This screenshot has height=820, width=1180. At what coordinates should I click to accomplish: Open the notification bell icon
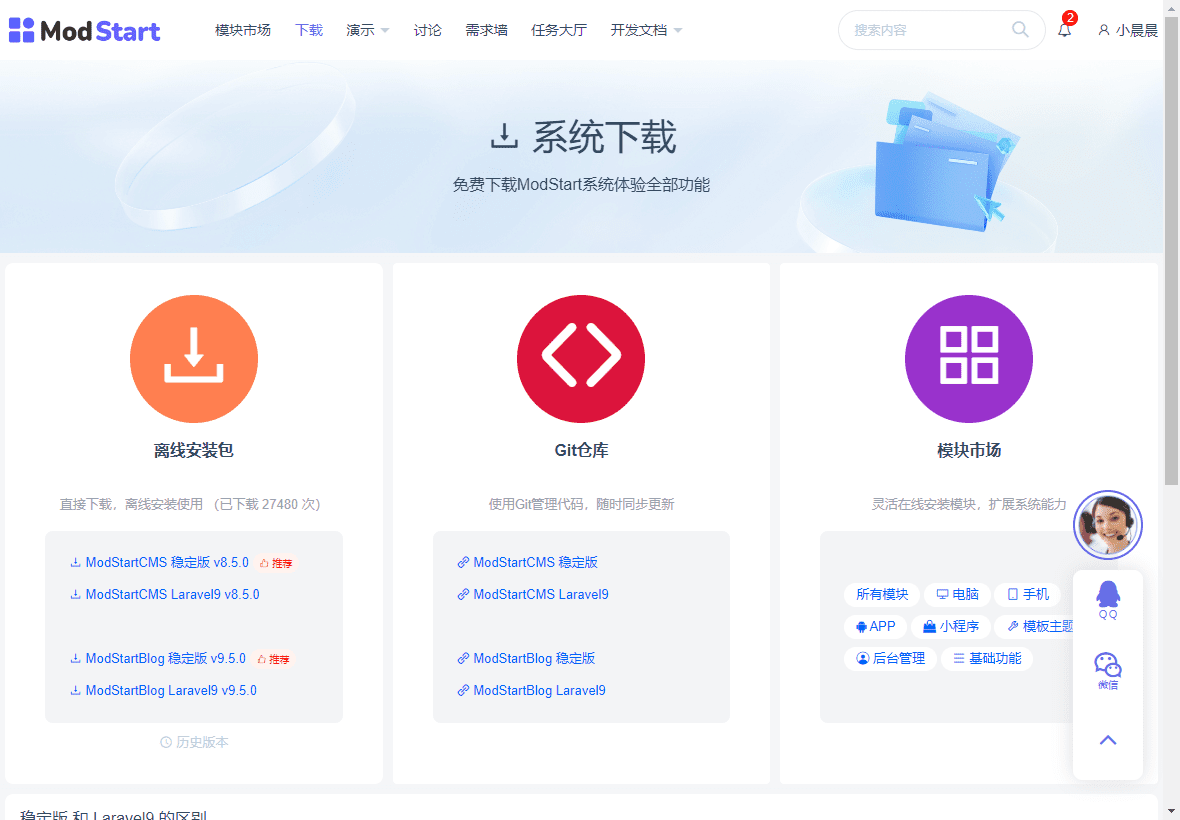(x=1064, y=30)
